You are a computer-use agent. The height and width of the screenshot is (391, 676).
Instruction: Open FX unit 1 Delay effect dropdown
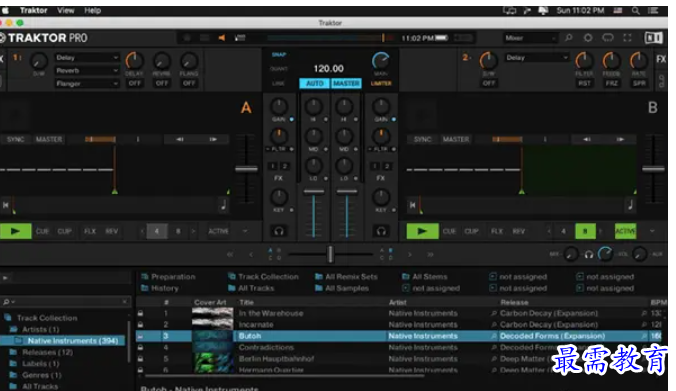click(87, 57)
